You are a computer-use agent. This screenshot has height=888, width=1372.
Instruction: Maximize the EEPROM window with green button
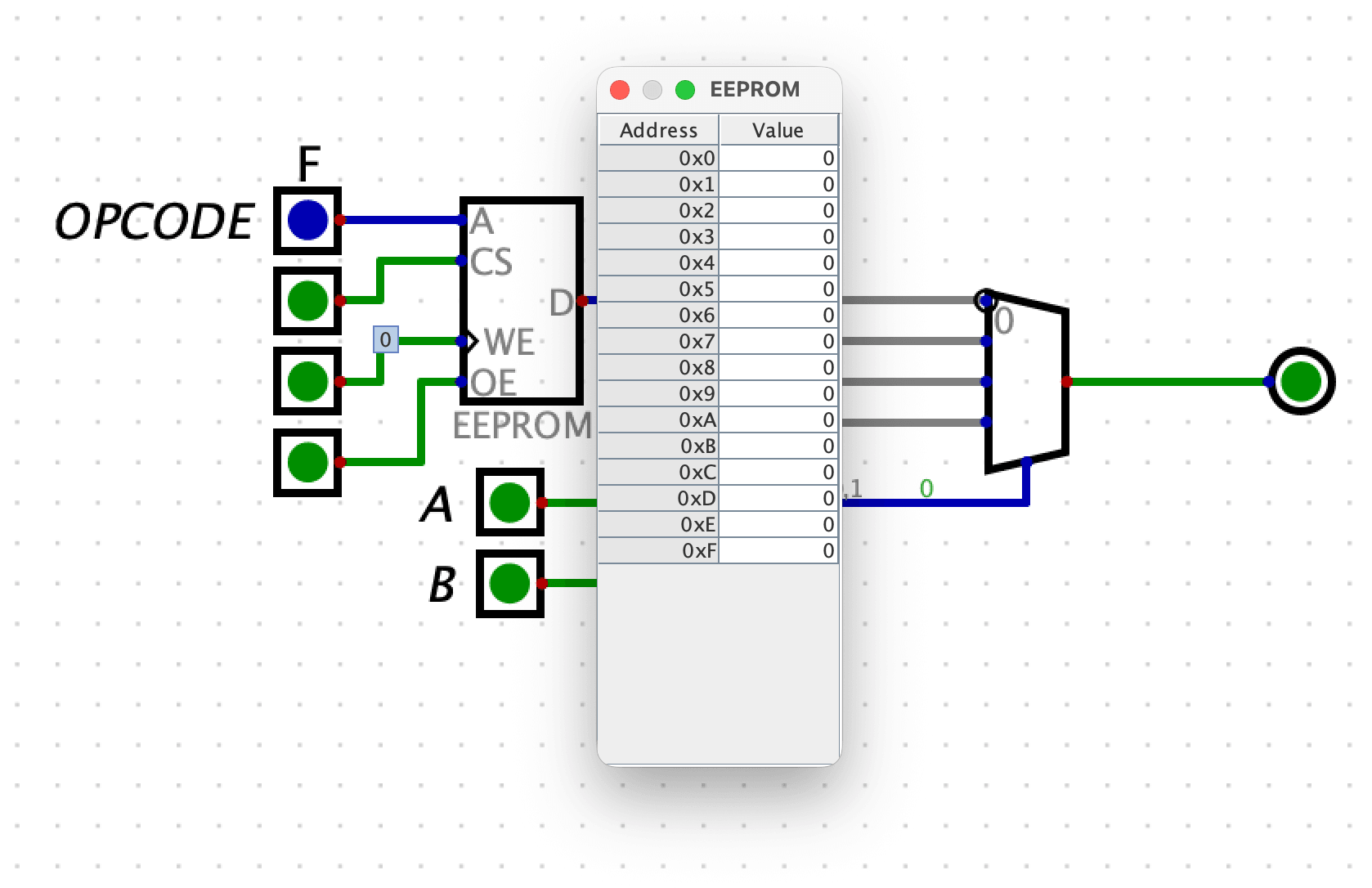coord(685,89)
